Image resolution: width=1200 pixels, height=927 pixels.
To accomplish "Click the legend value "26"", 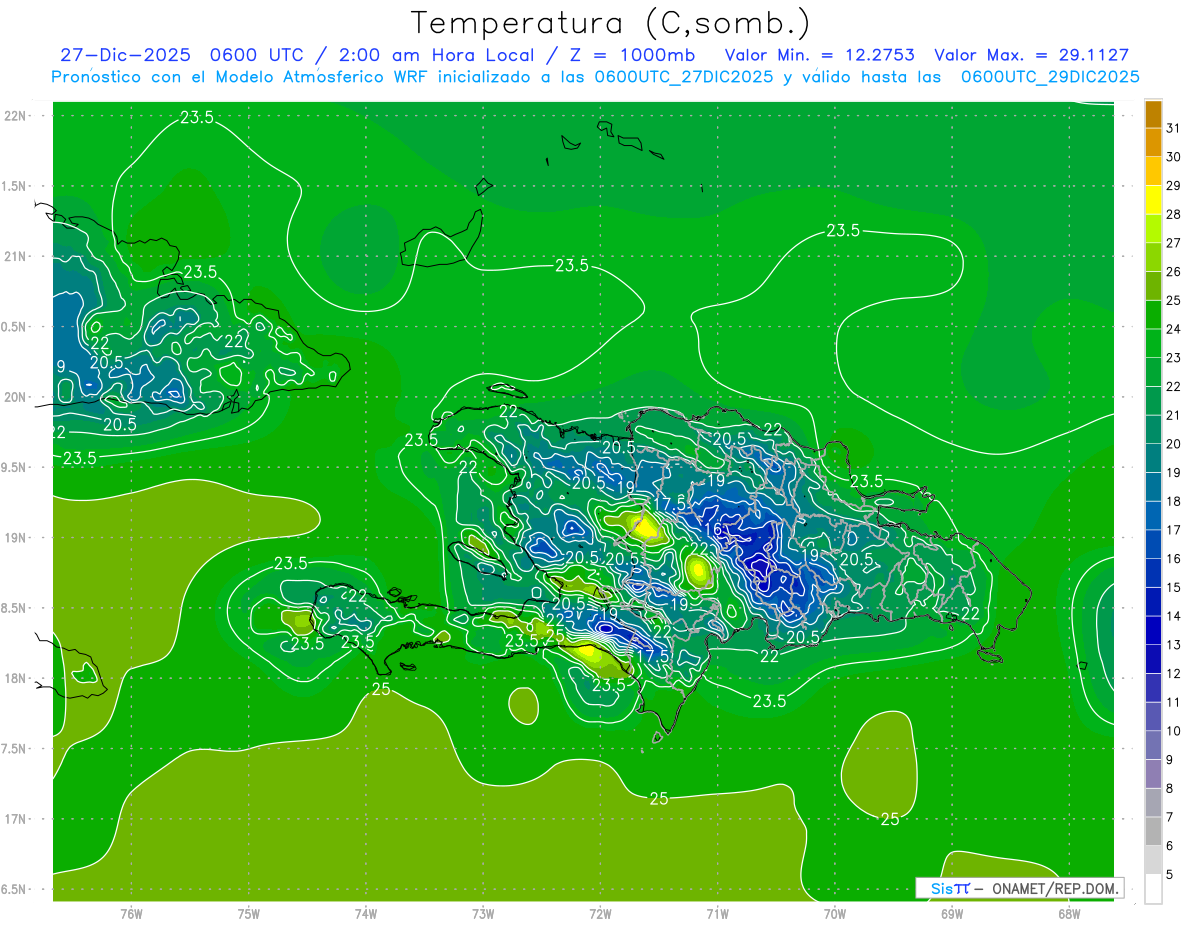I will pos(1174,272).
